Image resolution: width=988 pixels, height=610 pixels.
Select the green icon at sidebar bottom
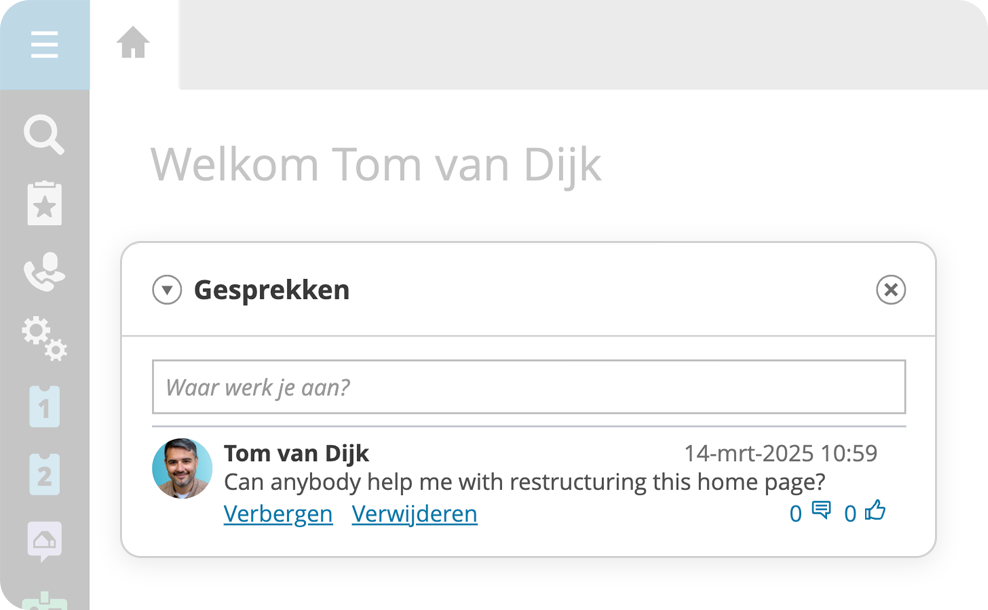[44, 601]
